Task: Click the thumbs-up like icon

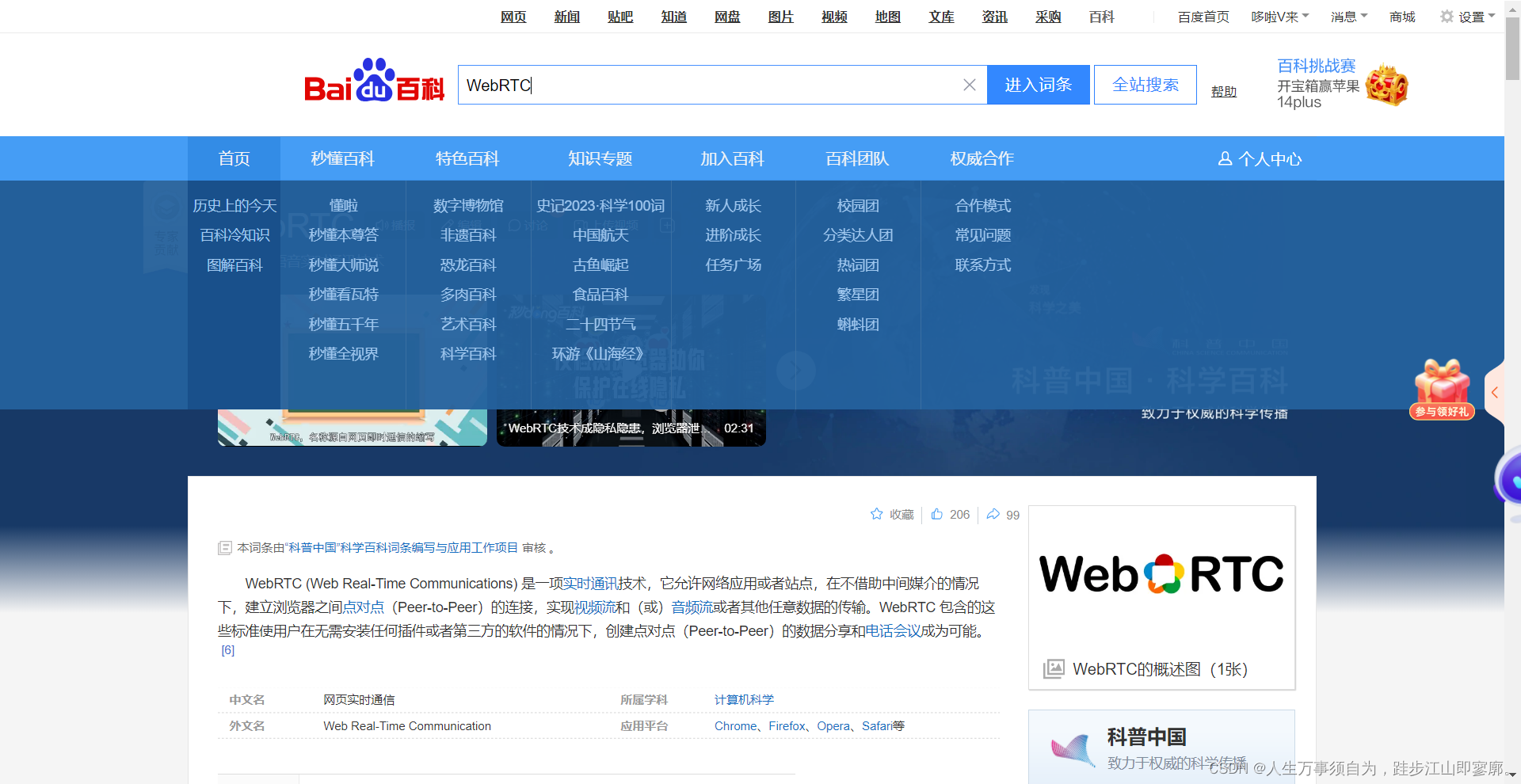Action: click(x=937, y=514)
